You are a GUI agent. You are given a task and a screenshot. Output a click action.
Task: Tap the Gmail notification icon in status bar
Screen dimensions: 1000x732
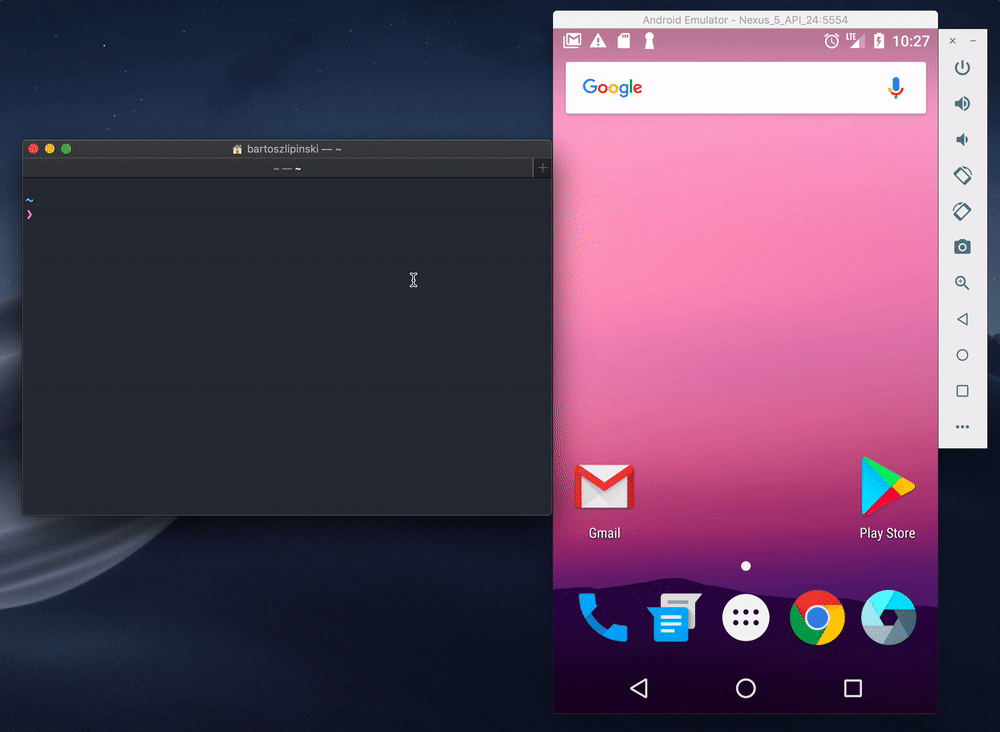click(572, 41)
